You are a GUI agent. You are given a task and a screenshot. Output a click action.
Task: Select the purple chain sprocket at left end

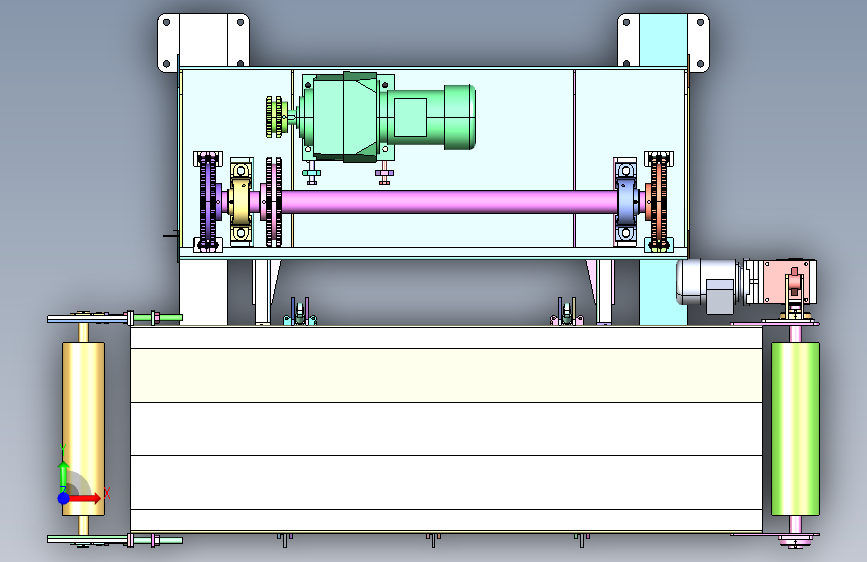click(x=208, y=202)
